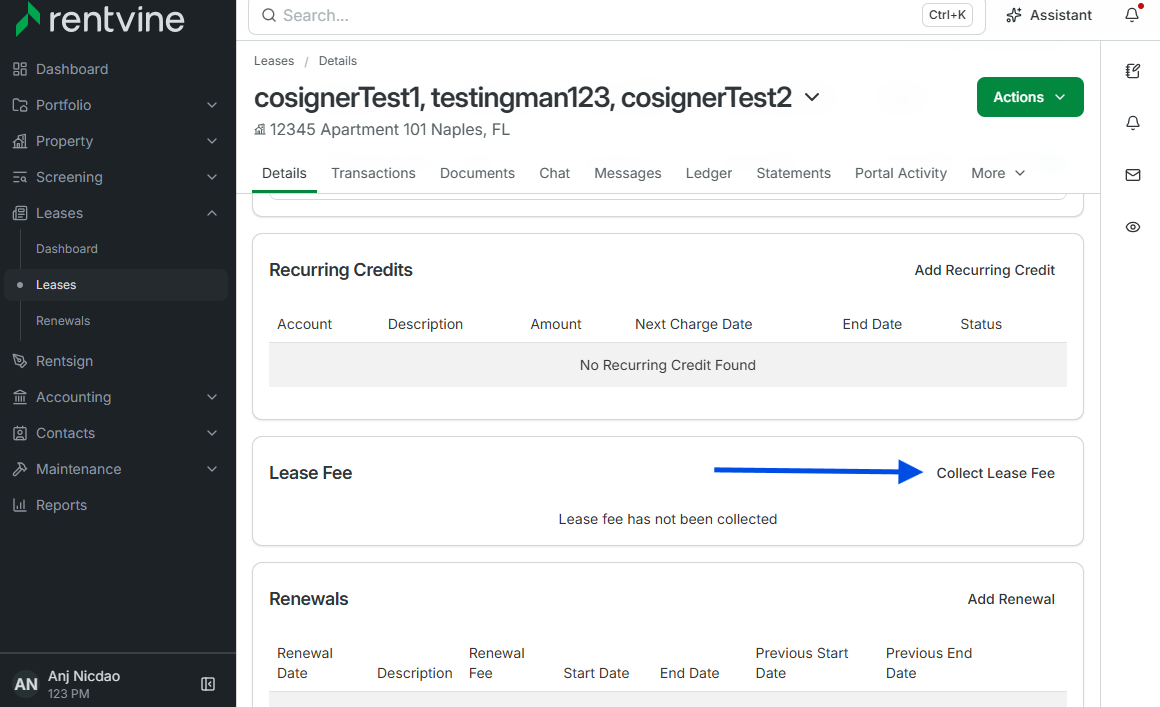Click the Rentvine logo

pyautogui.click(x=100, y=18)
